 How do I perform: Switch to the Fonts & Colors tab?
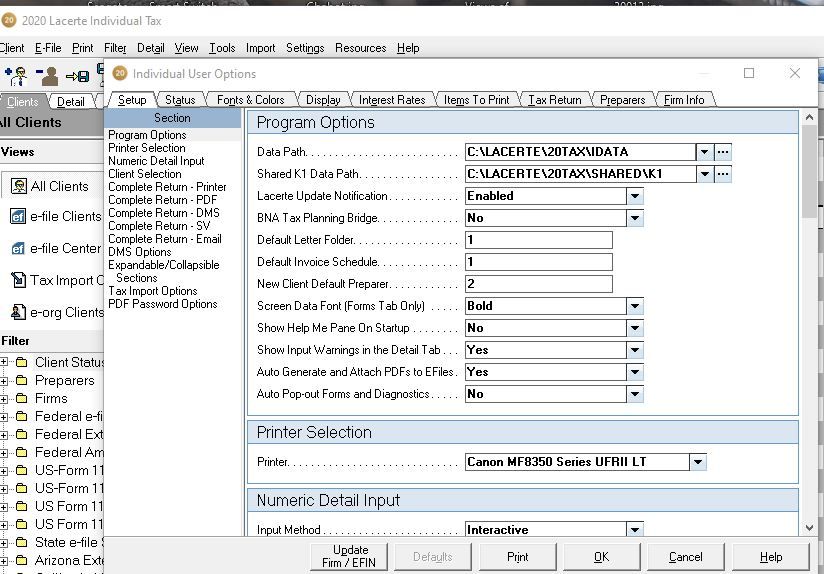coord(251,100)
